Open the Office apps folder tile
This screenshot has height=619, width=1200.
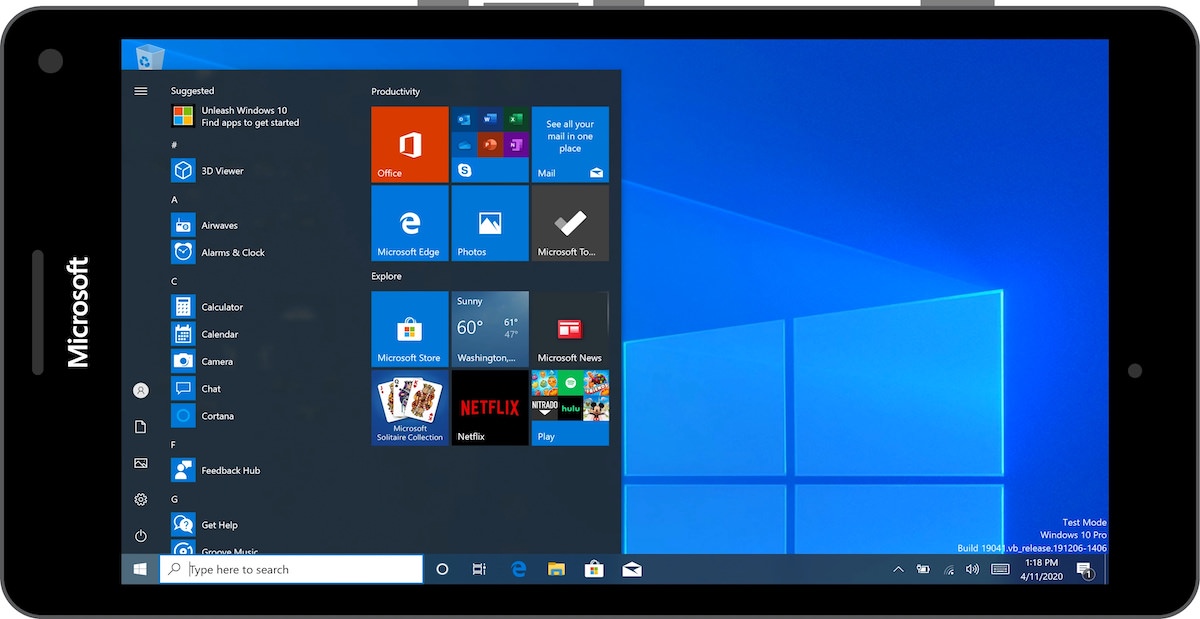[x=490, y=145]
